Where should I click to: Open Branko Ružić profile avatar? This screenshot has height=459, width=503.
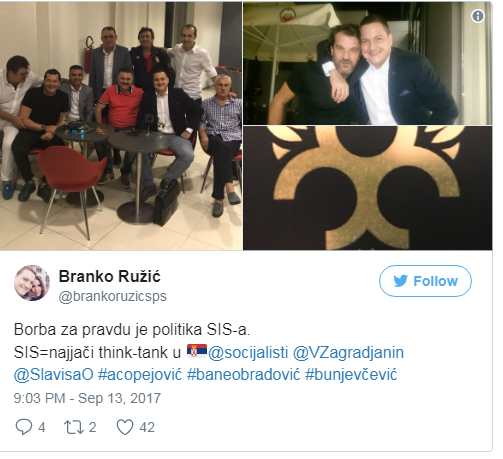pos(32,283)
